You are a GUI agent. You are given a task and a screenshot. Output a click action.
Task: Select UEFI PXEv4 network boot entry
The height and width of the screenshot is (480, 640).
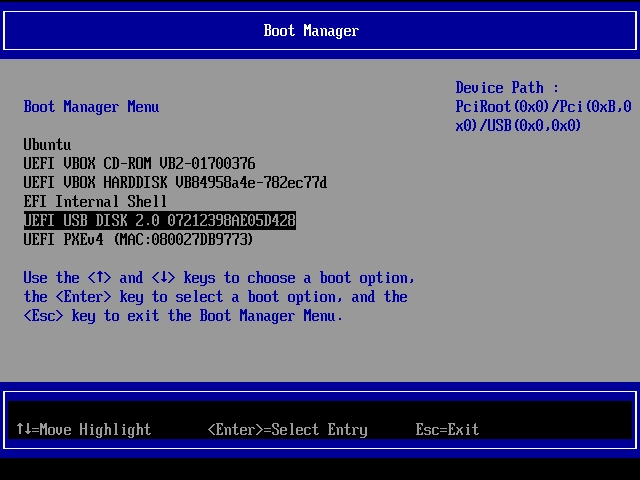pos(138,239)
